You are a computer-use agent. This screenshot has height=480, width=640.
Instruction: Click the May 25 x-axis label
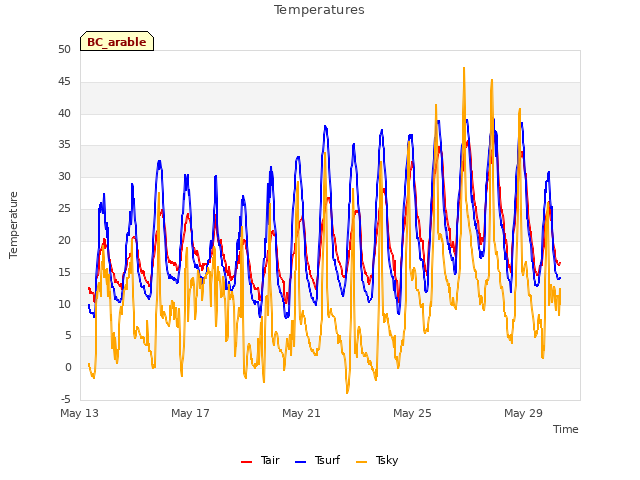[412, 413]
